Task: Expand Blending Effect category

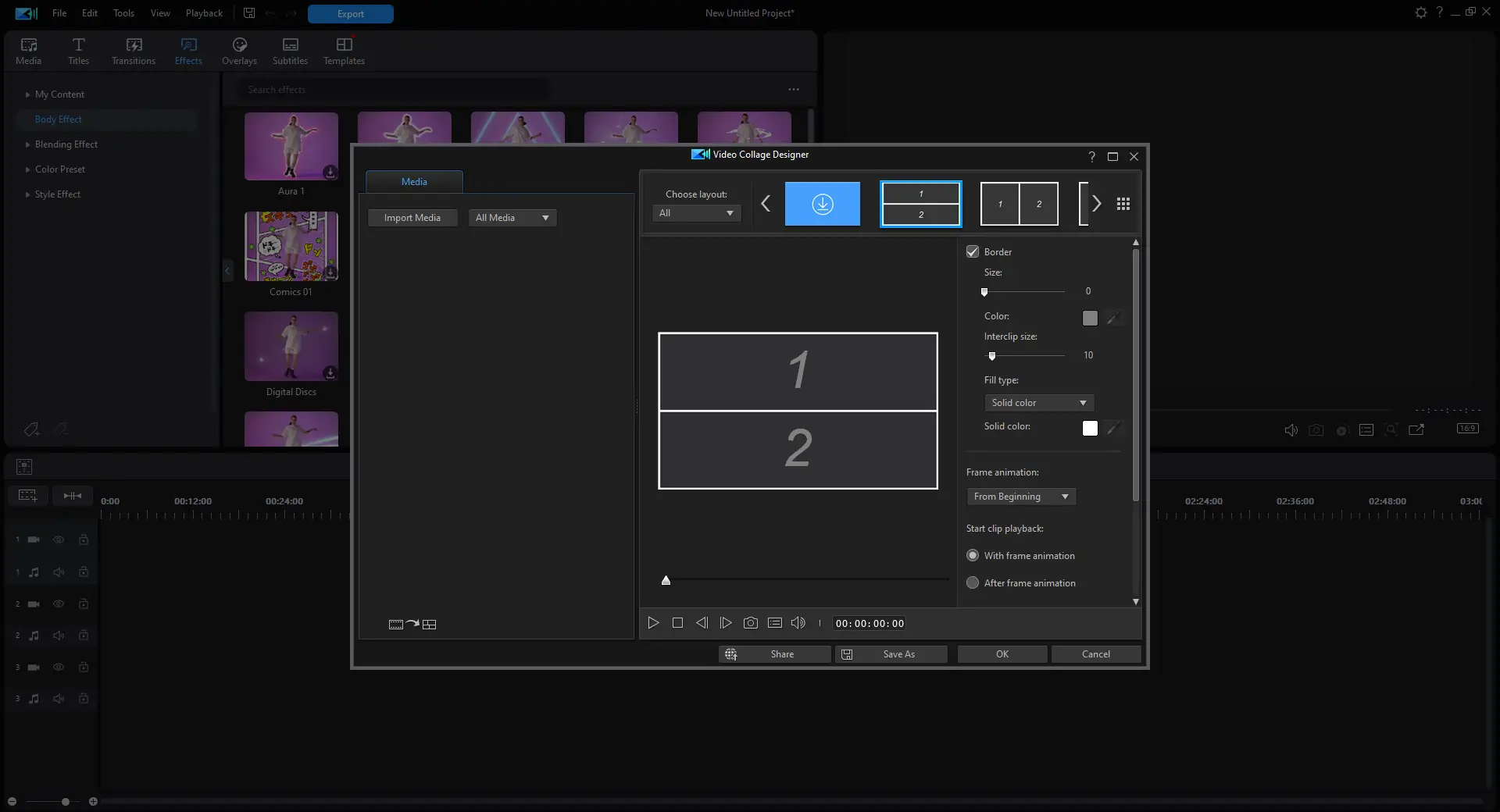Action: tap(27, 144)
